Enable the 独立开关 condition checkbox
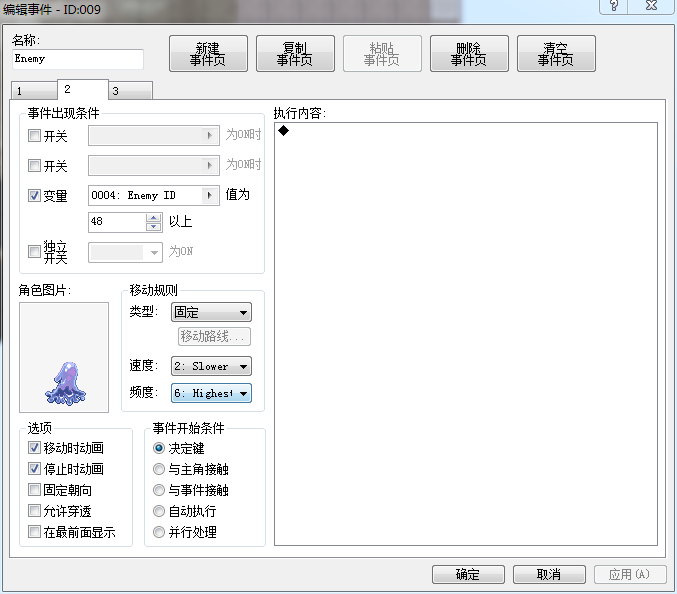Screen dimensions: 677x594 (34, 251)
